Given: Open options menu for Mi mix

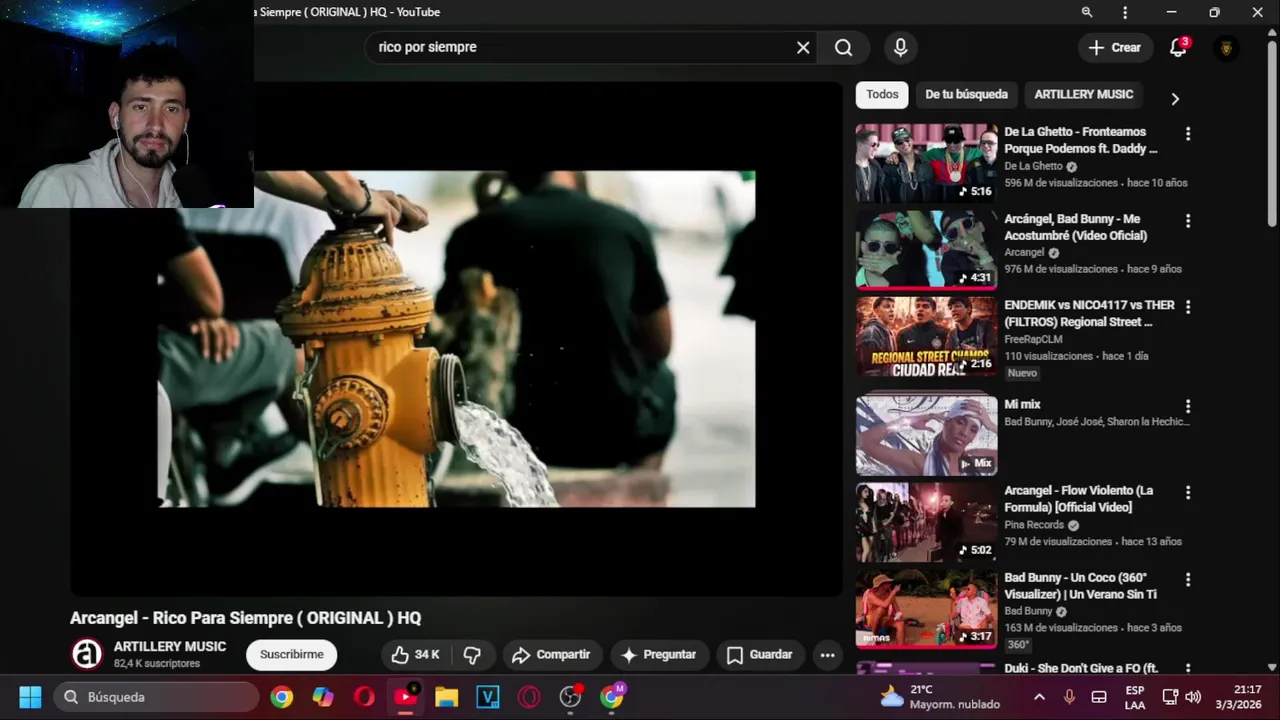Looking at the screenshot, I should (1188, 406).
